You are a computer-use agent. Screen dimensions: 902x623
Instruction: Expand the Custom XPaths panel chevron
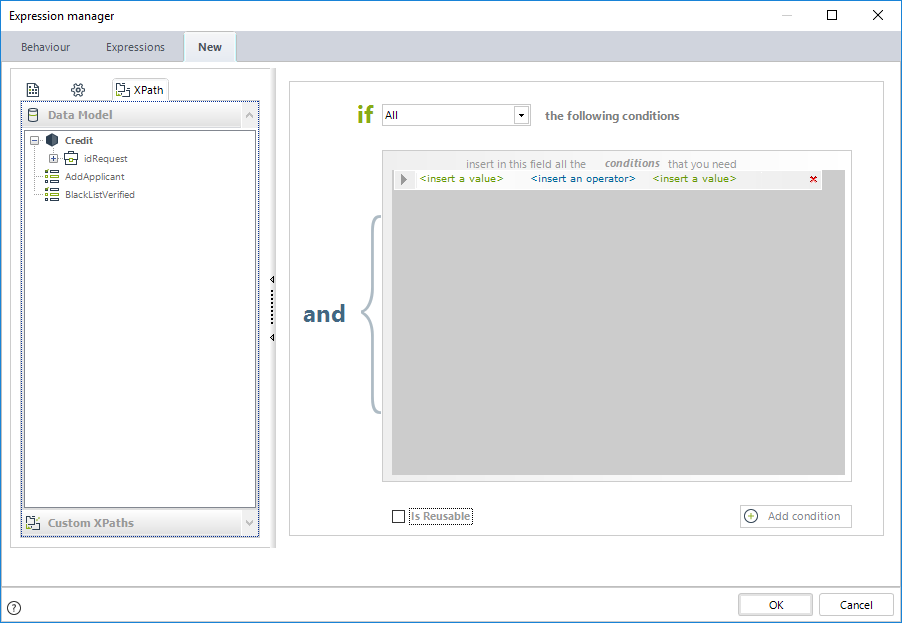[x=249, y=522]
